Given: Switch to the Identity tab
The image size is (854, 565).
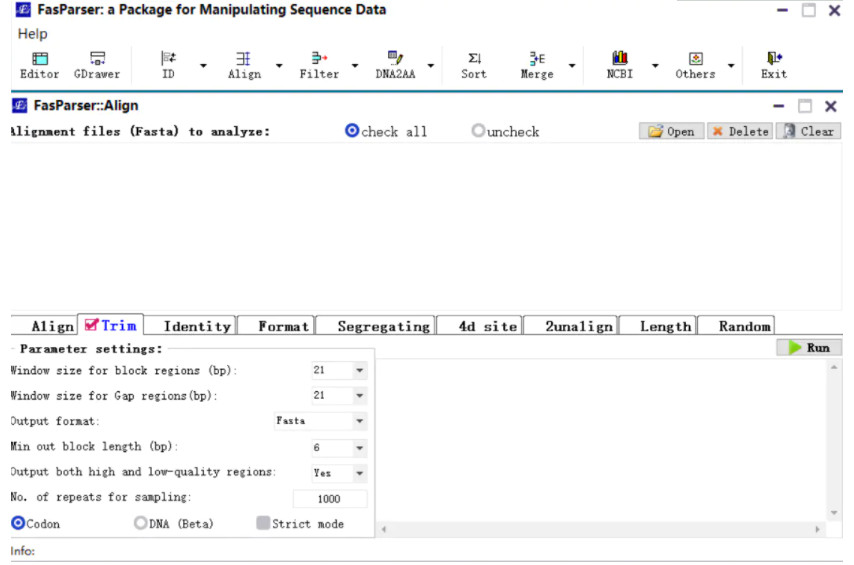Looking at the screenshot, I should pyautogui.click(x=191, y=326).
